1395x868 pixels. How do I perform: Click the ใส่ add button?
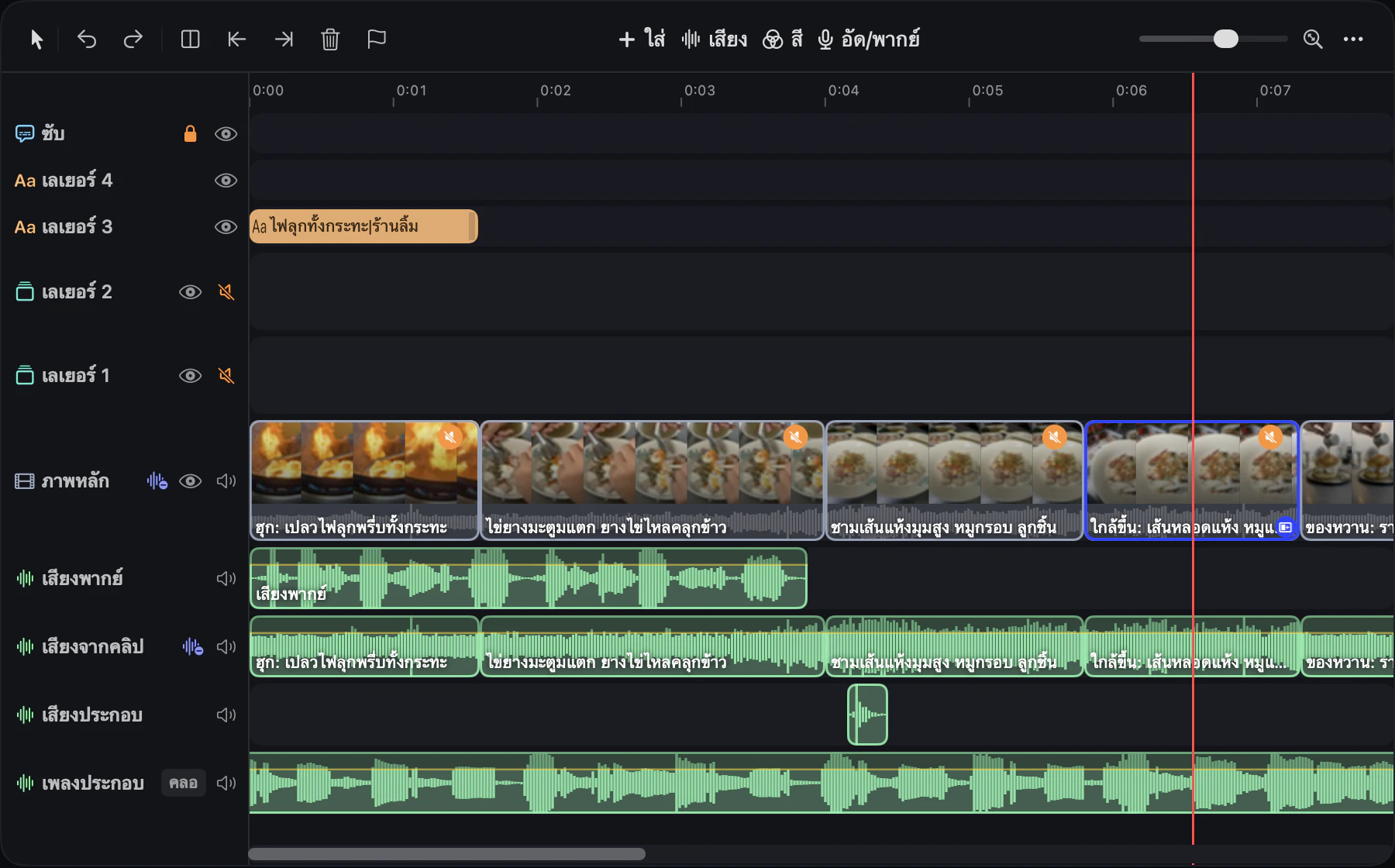pyautogui.click(x=642, y=39)
